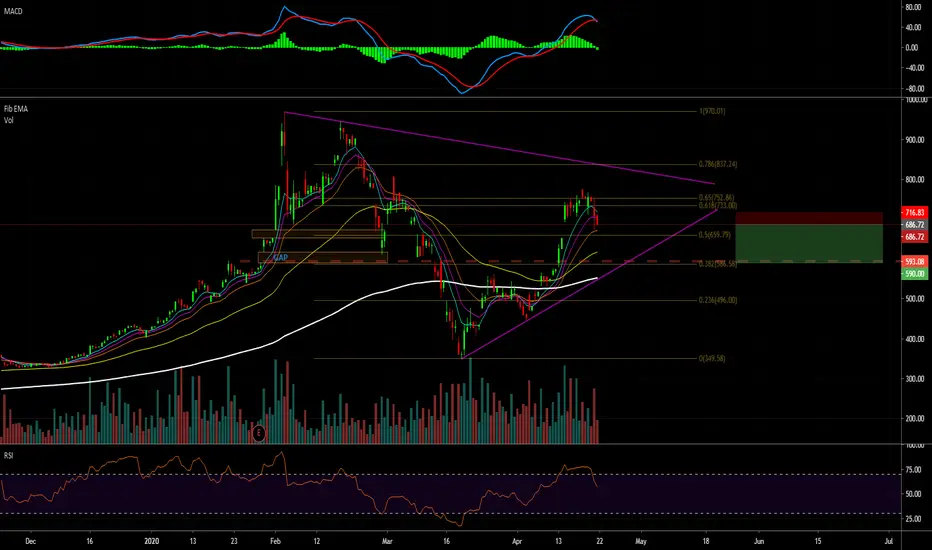Select the 0.236(496.00) Fibonacci level label
This screenshot has width=932, height=550.
coord(717,300)
